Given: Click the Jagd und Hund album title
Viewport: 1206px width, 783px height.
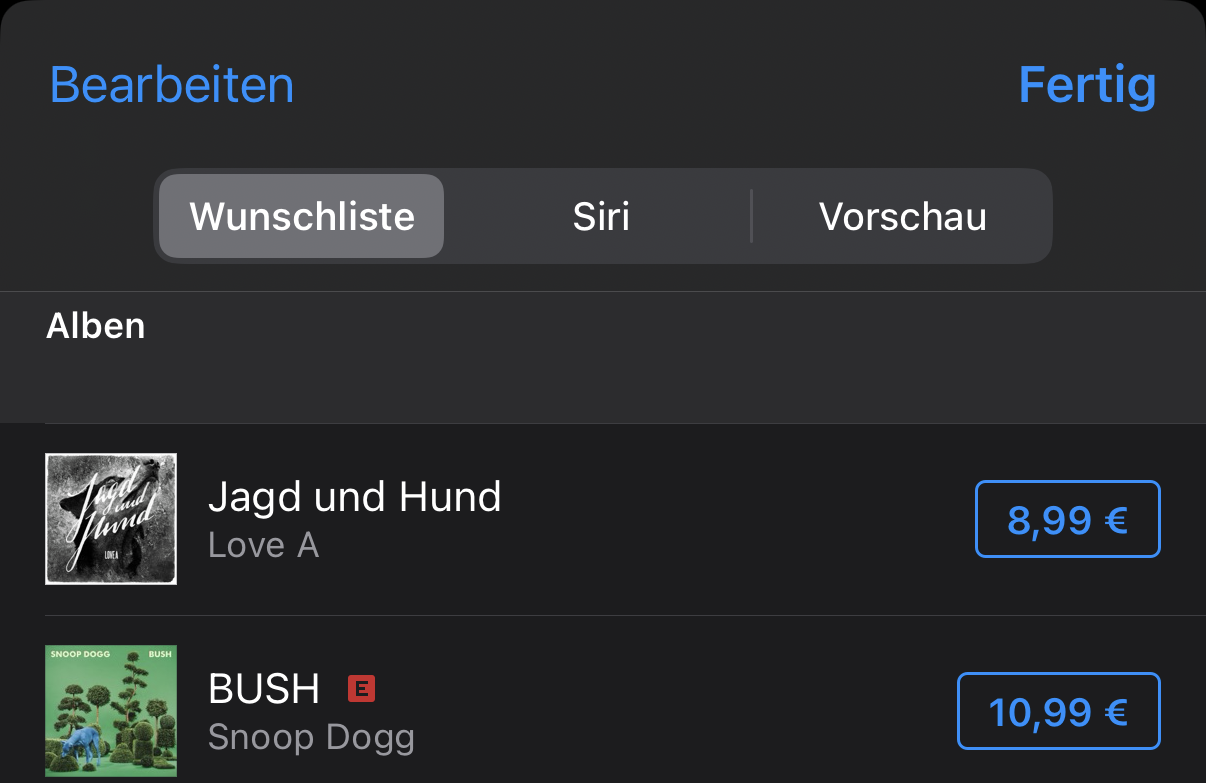Looking at the screenshot, I should point(354,496).
